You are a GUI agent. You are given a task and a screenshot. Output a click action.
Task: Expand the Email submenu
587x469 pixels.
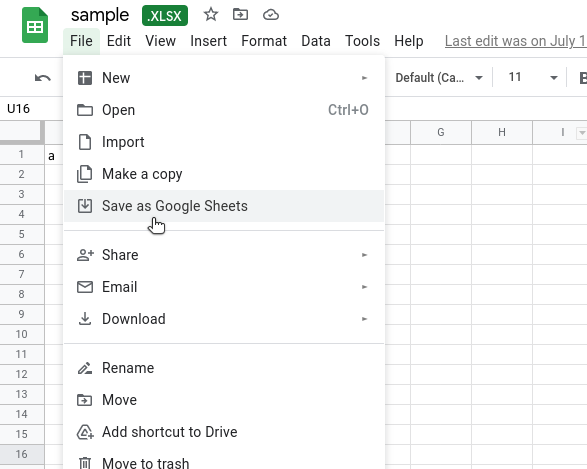point(224,287)
